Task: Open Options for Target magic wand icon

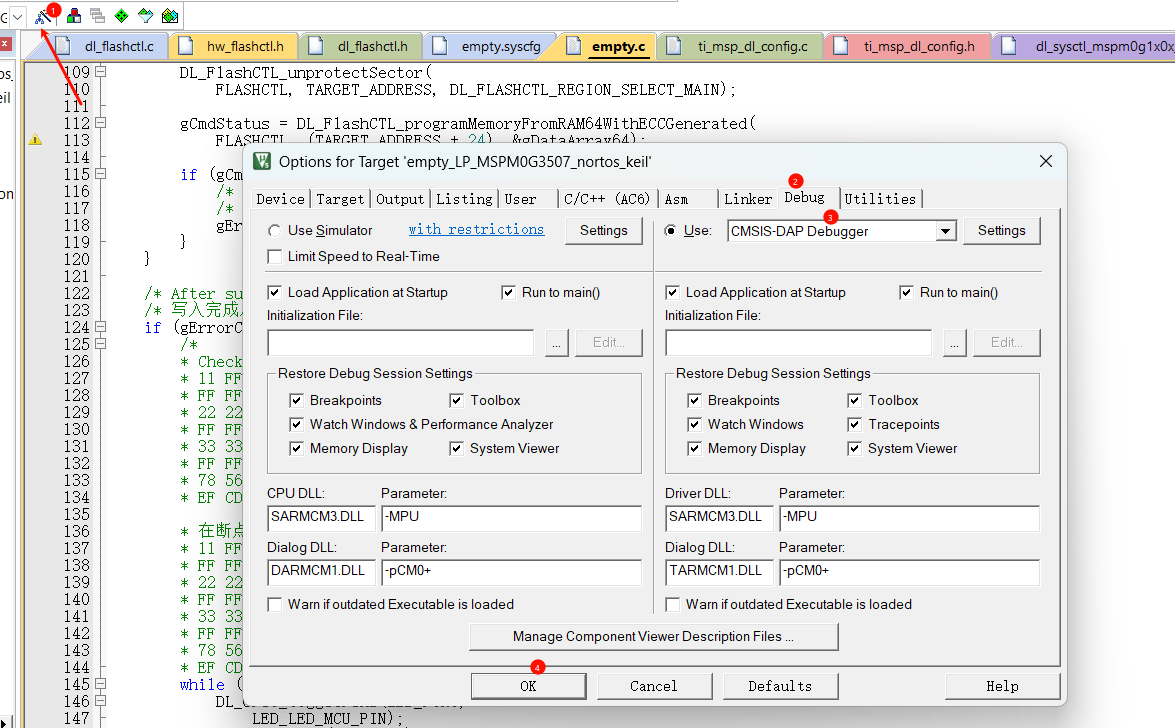Action: coord(43,16)
